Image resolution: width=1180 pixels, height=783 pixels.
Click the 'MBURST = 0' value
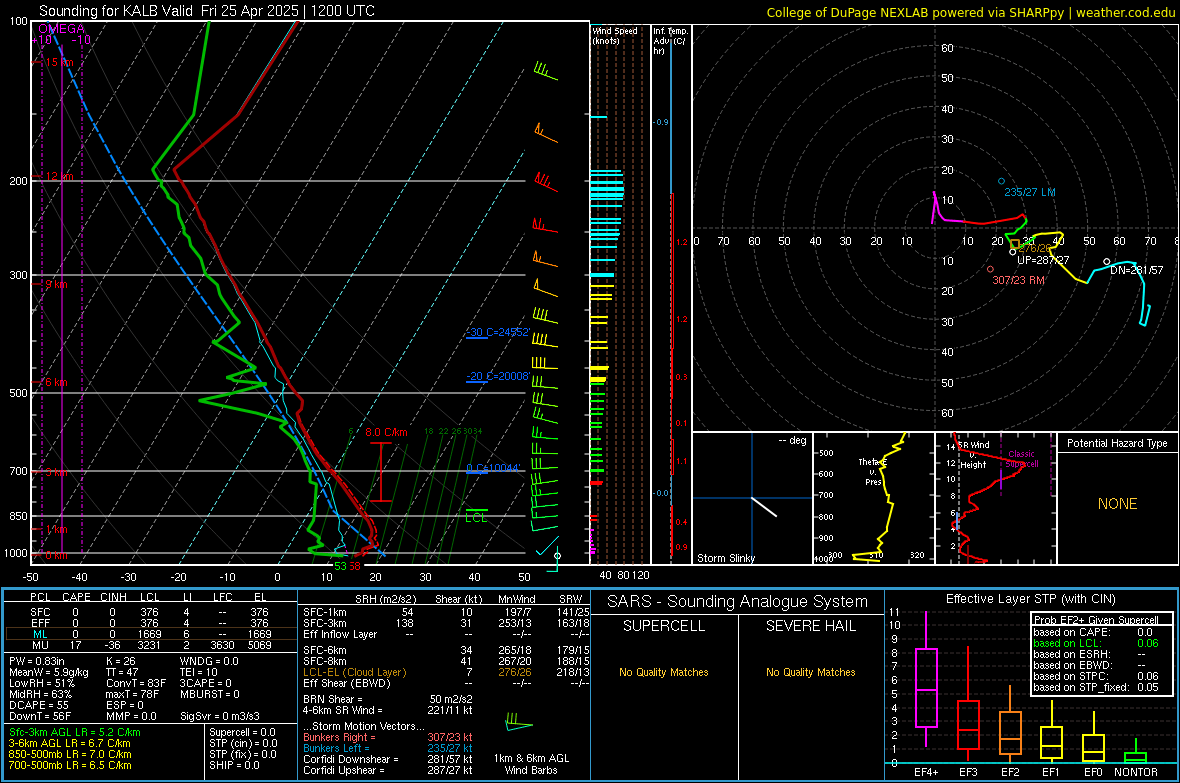click(210, 694)
